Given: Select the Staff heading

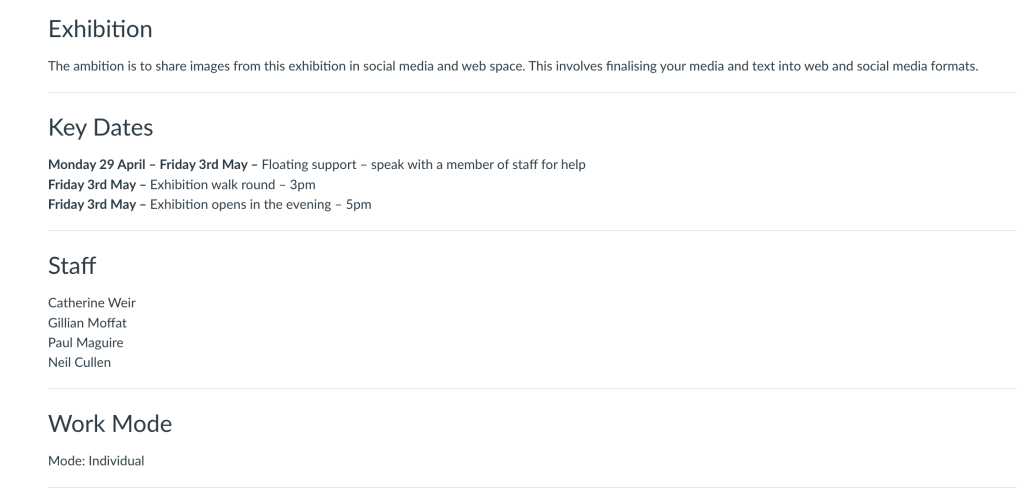Looking at the screenshot, I should pyautogui.click(x=70, y=267).
